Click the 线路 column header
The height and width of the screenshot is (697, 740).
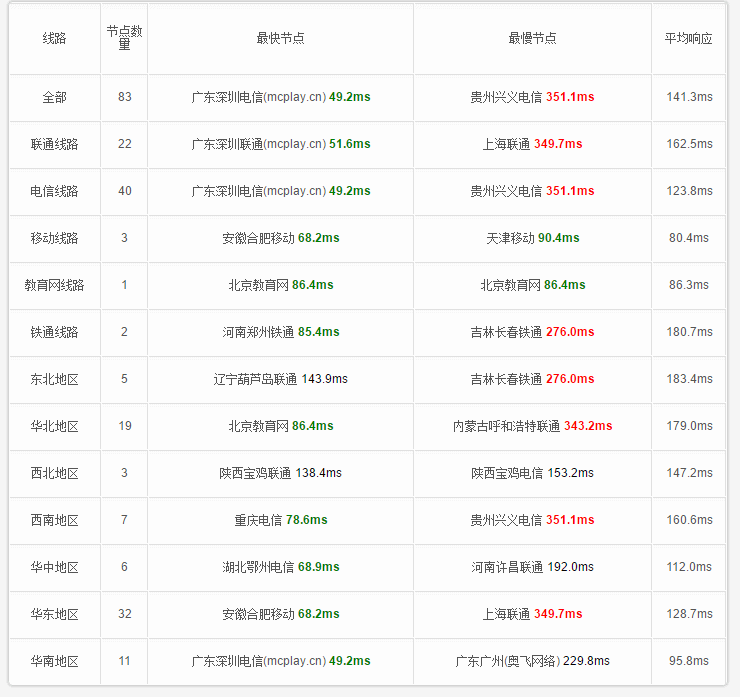(x=54, y=38)
